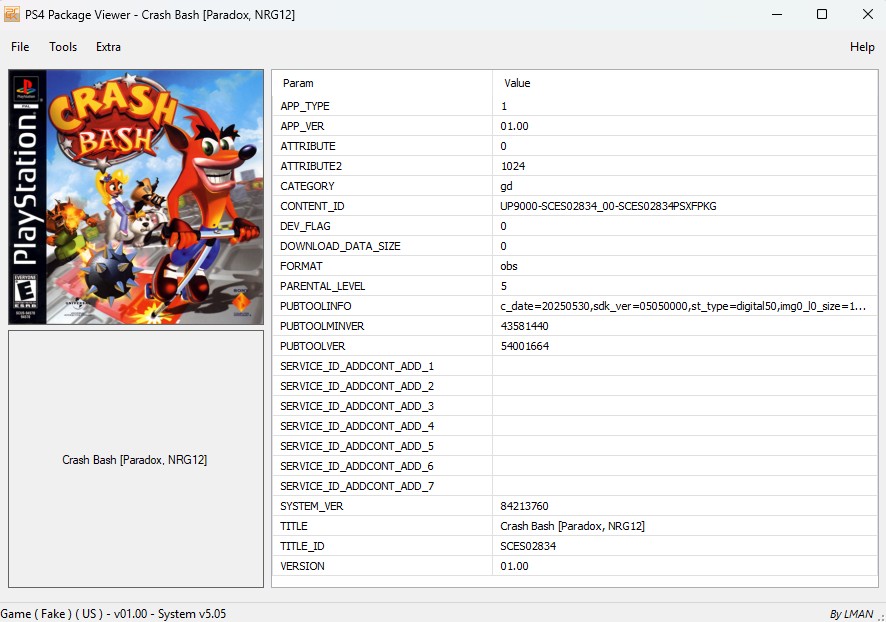Click the value 1024
886x622 pixels.
point(513,166)
